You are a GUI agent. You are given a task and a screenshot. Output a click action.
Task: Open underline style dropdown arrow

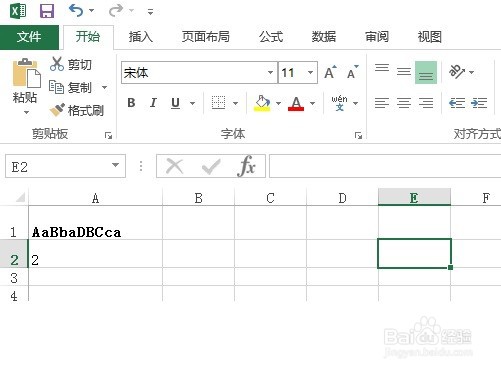(x=192, y=103)
